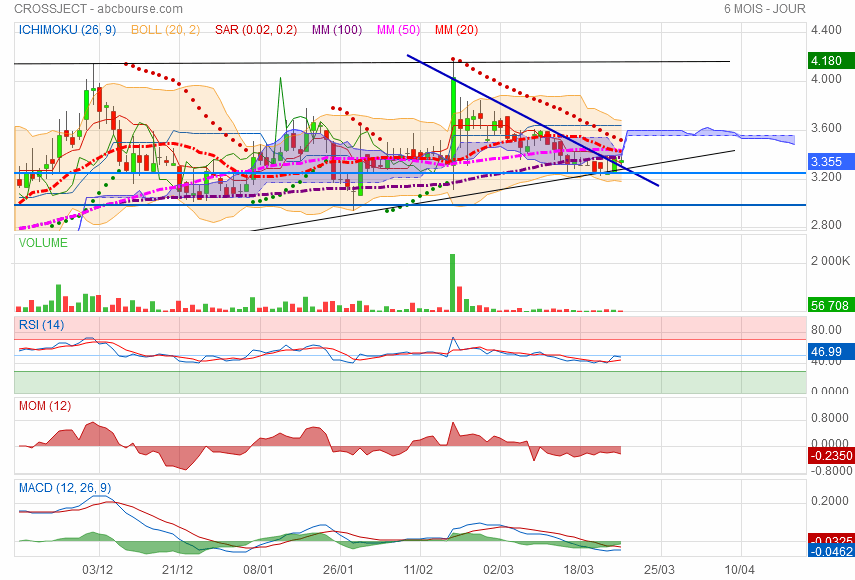Click the red -0.2350 momentum value tag
Viewport: 855px width, 580px height.
coord(831,455)
